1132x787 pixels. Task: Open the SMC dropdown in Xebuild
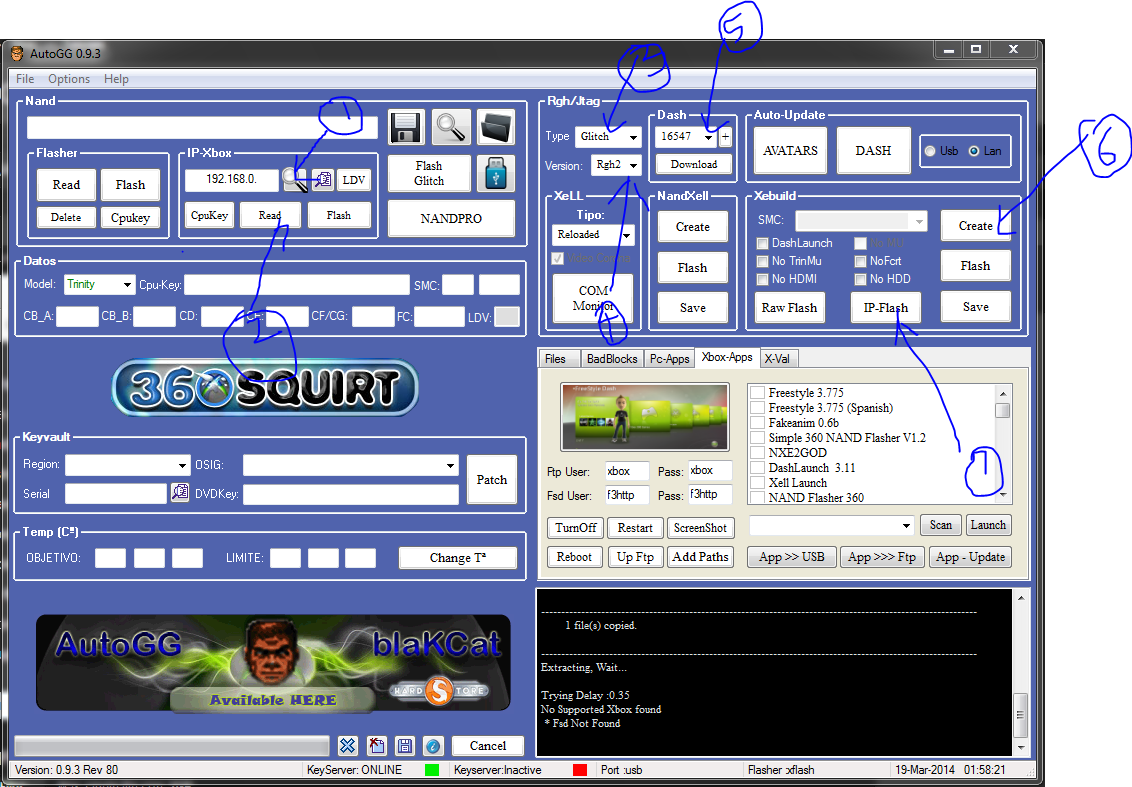(x=861, y=220)
